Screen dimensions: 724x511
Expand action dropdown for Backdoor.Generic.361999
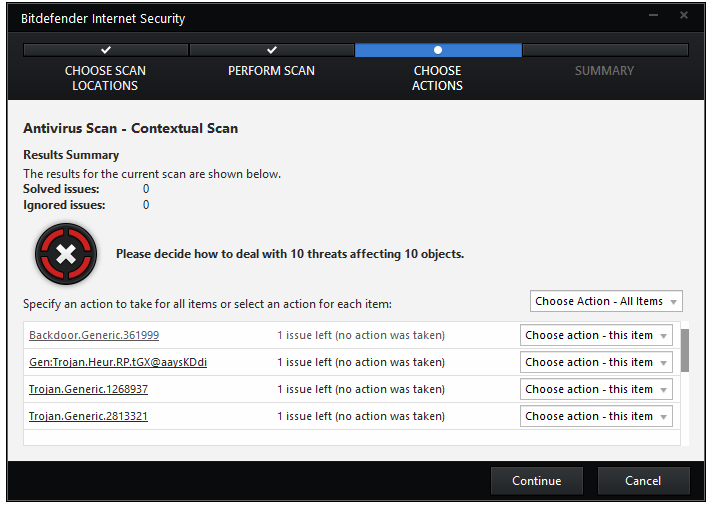pos(596,336)
